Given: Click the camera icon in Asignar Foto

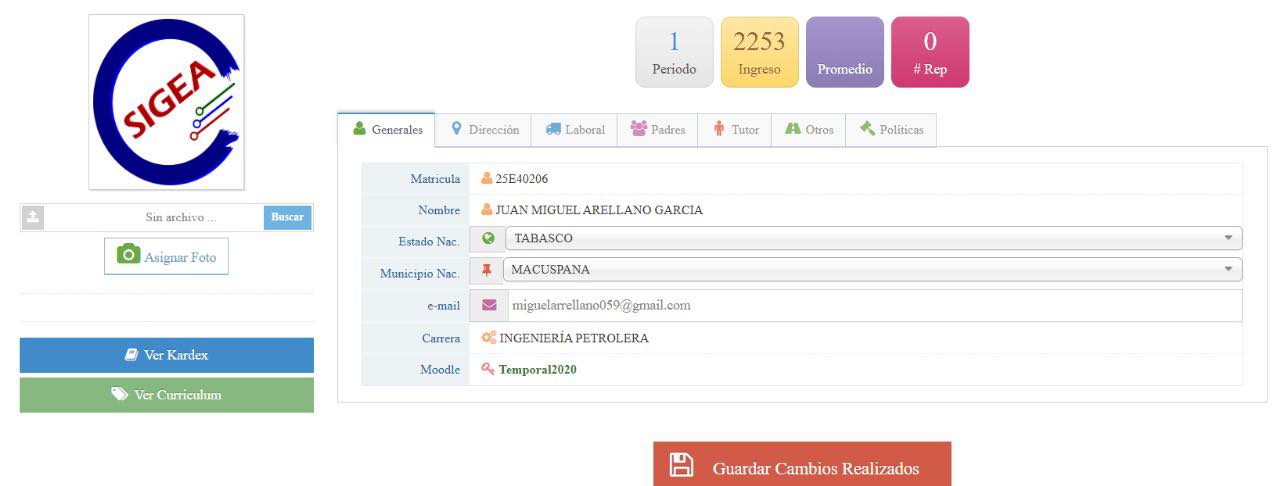Looking at the screenshot, I should (128, 255).
